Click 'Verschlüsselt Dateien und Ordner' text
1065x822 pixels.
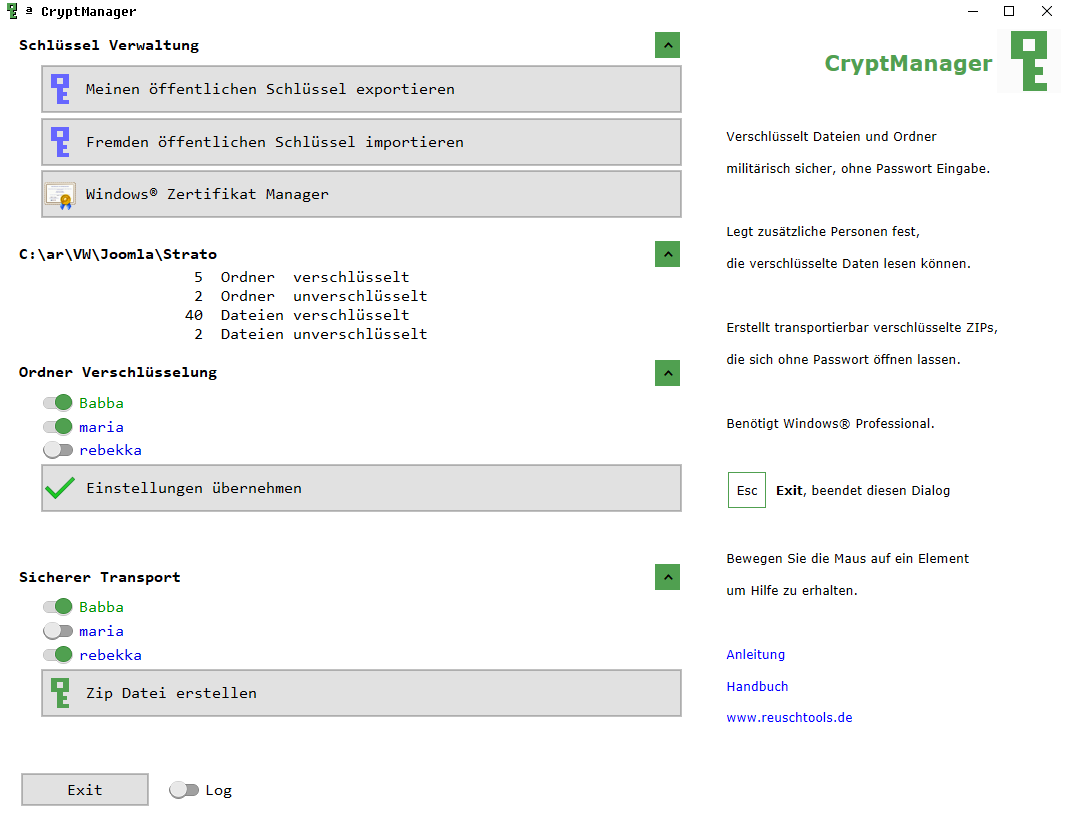point(831,137)
